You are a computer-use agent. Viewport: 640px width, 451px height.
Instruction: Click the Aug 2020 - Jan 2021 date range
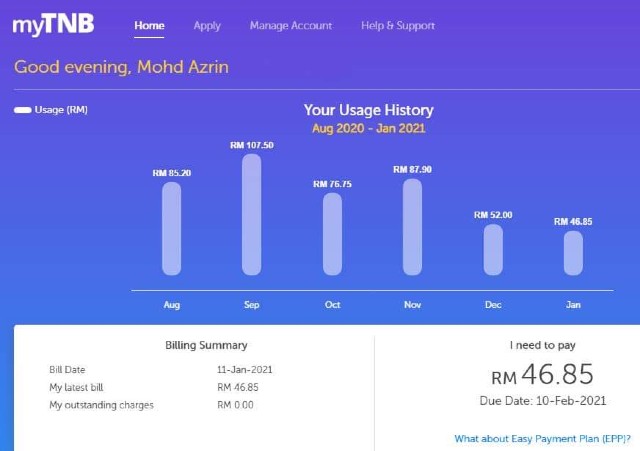[x=369, y=129]
